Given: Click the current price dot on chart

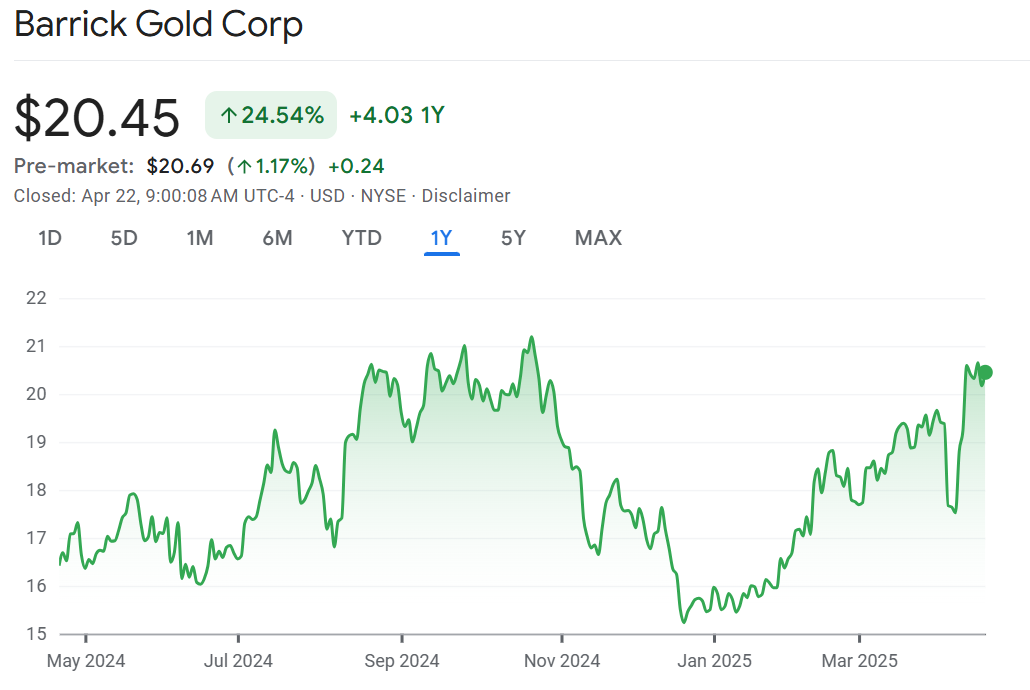Looking at the screenshot, I should 985,373.
